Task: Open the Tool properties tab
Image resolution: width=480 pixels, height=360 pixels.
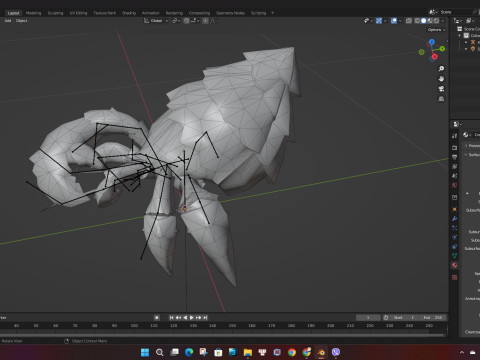Action: coord(455,136)
